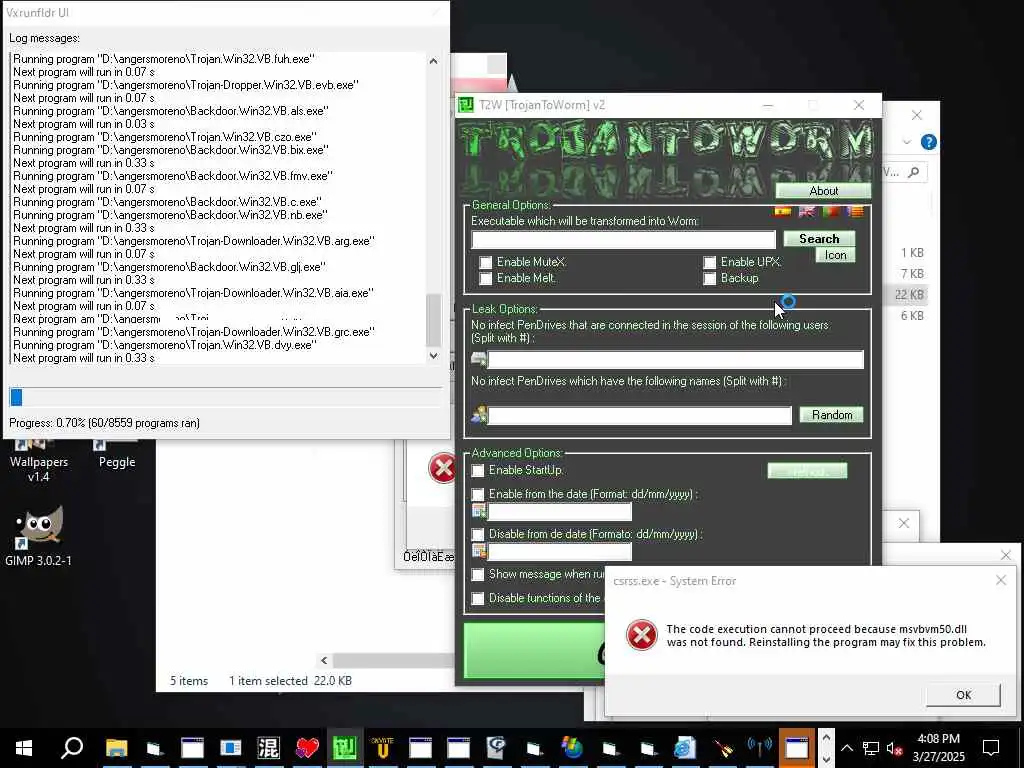Click the taskbar icon with the Chinese character
The height and width of the screenshot is (768, 1024).
(x=268, y=748)
